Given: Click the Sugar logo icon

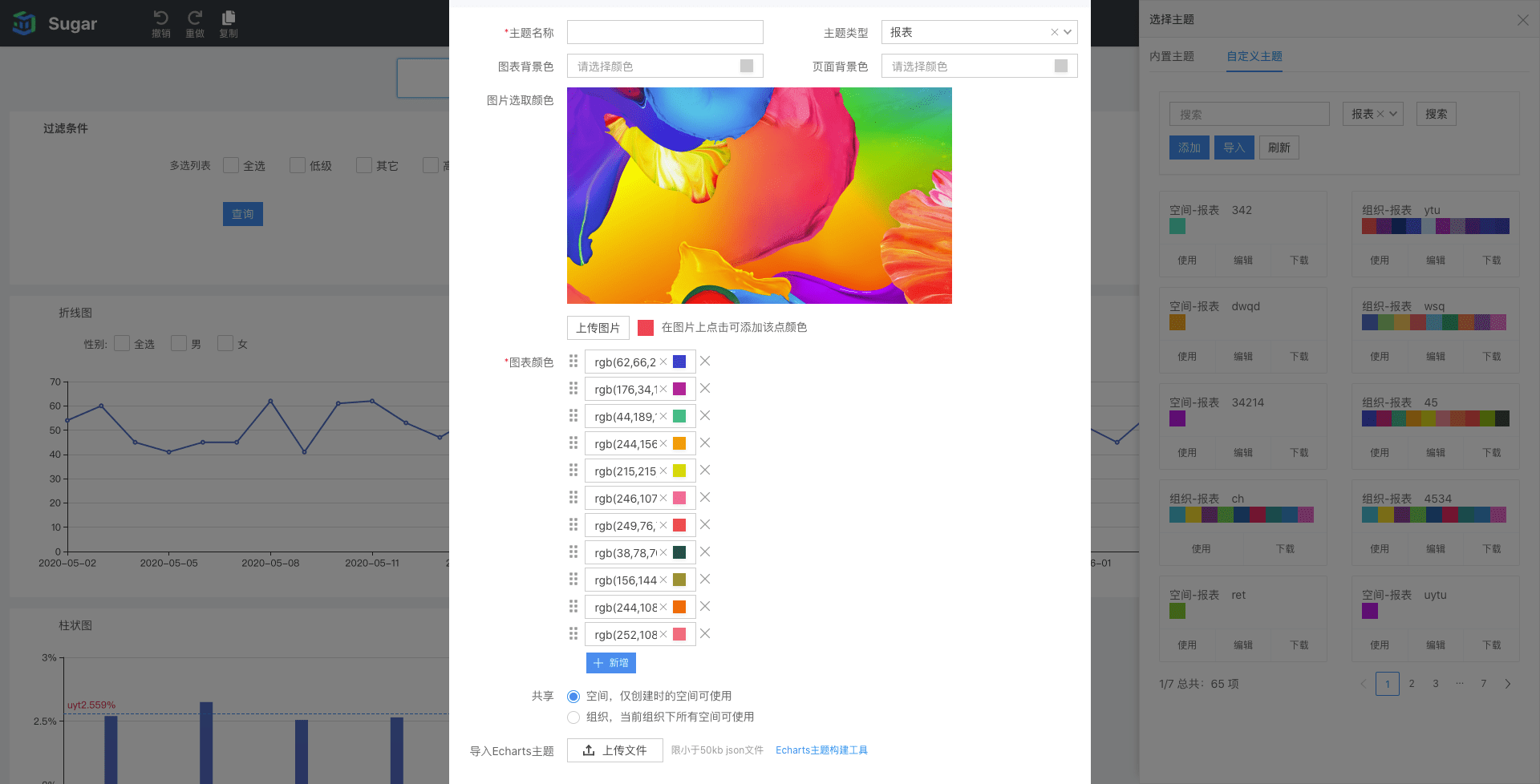Looking at the screenshot, I should click(x=24, y=23).
